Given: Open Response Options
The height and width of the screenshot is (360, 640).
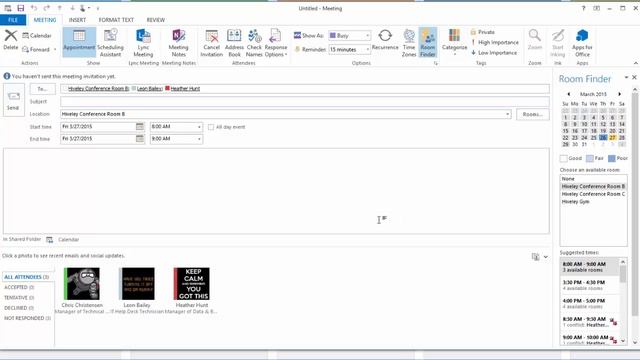Looking at the screenshot, I should [276, 42].
